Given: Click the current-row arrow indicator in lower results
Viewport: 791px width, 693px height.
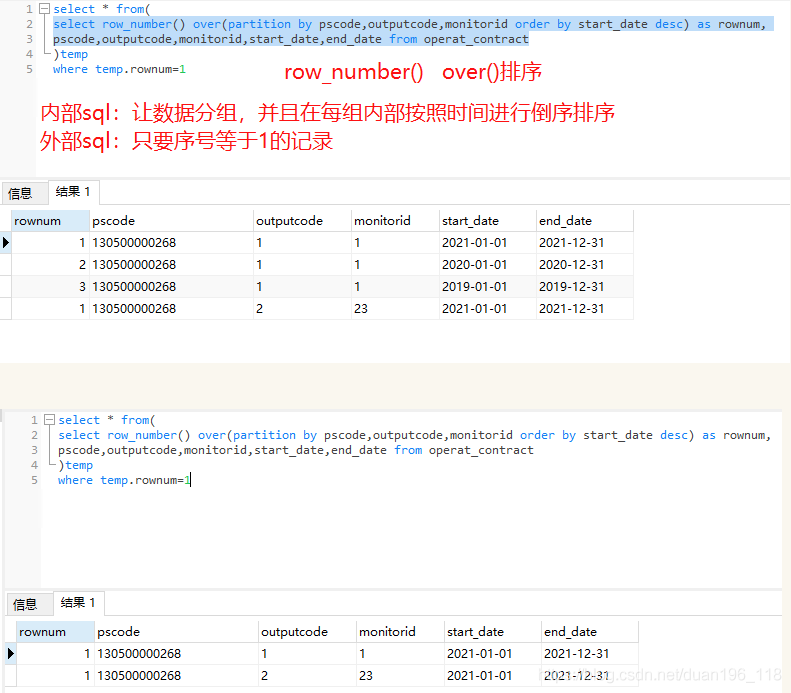Looking at the screenshot, I should click(11, 654).
